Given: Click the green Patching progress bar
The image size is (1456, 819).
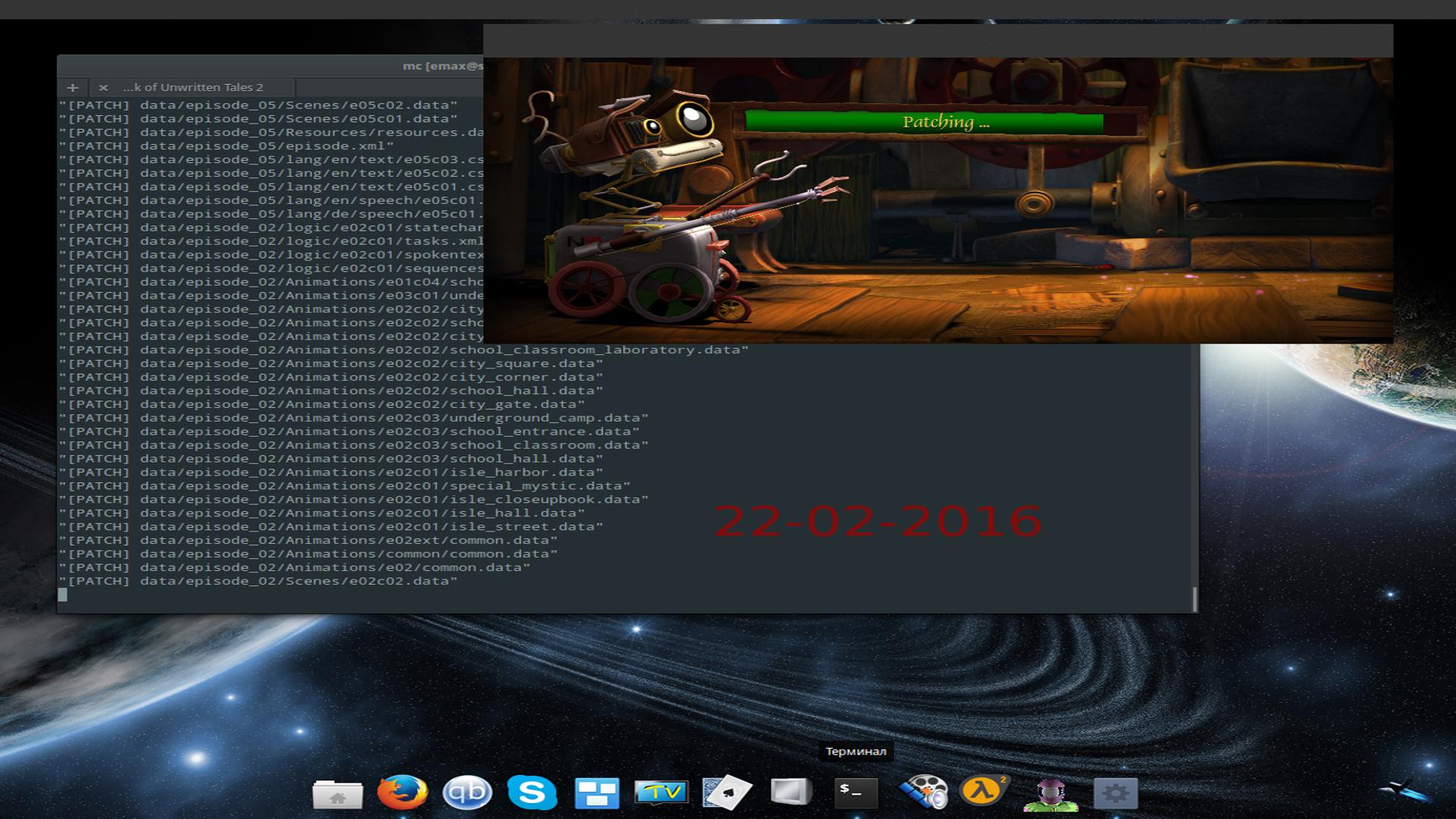Looking at the screenshot, I should (x=924, y=122).
